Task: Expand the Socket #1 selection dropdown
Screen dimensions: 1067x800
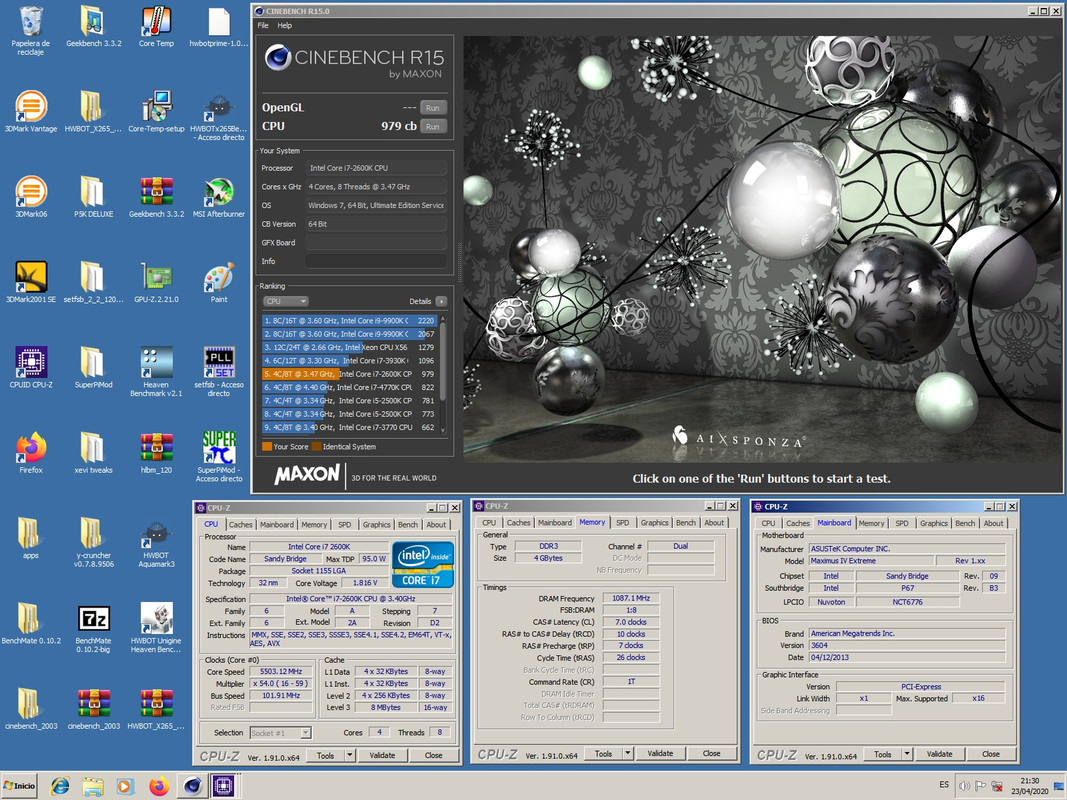Action: 306,733
